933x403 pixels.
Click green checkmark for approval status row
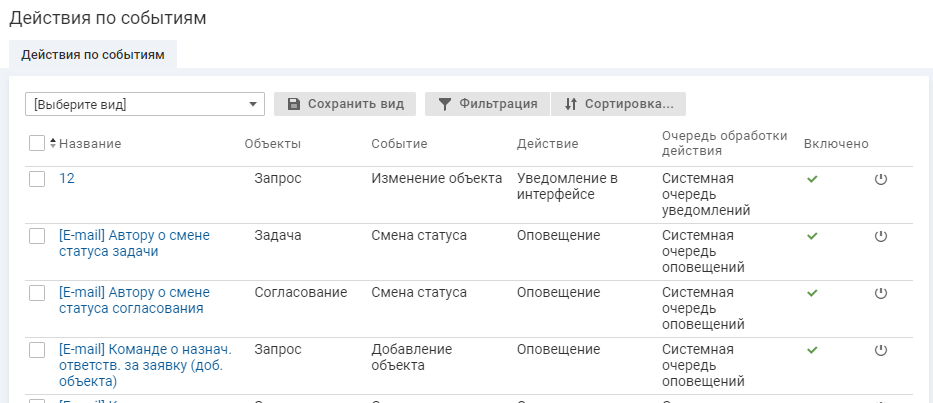pos(812,293)
